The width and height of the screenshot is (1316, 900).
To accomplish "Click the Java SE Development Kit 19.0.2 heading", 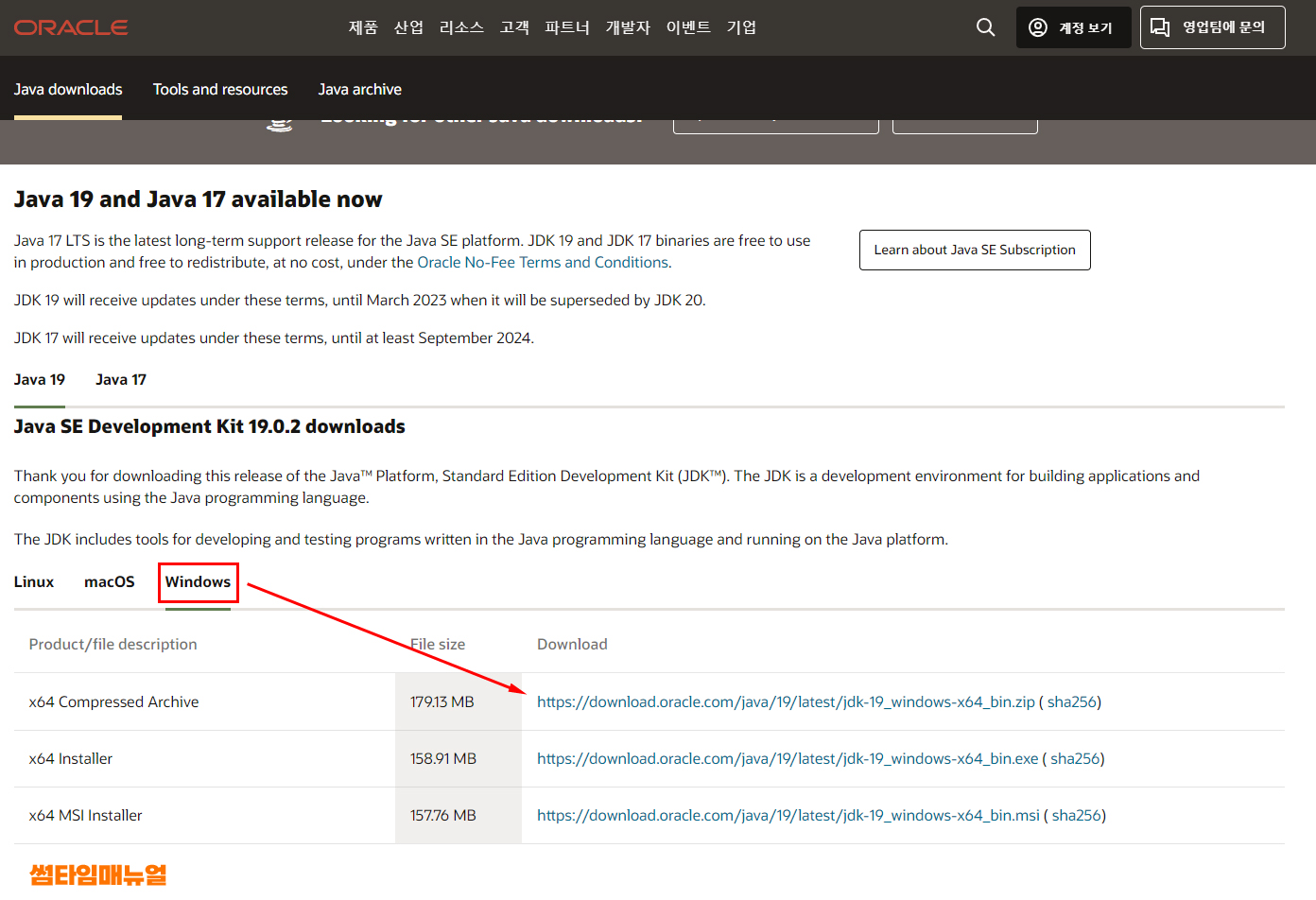I will tap(209, 426).
